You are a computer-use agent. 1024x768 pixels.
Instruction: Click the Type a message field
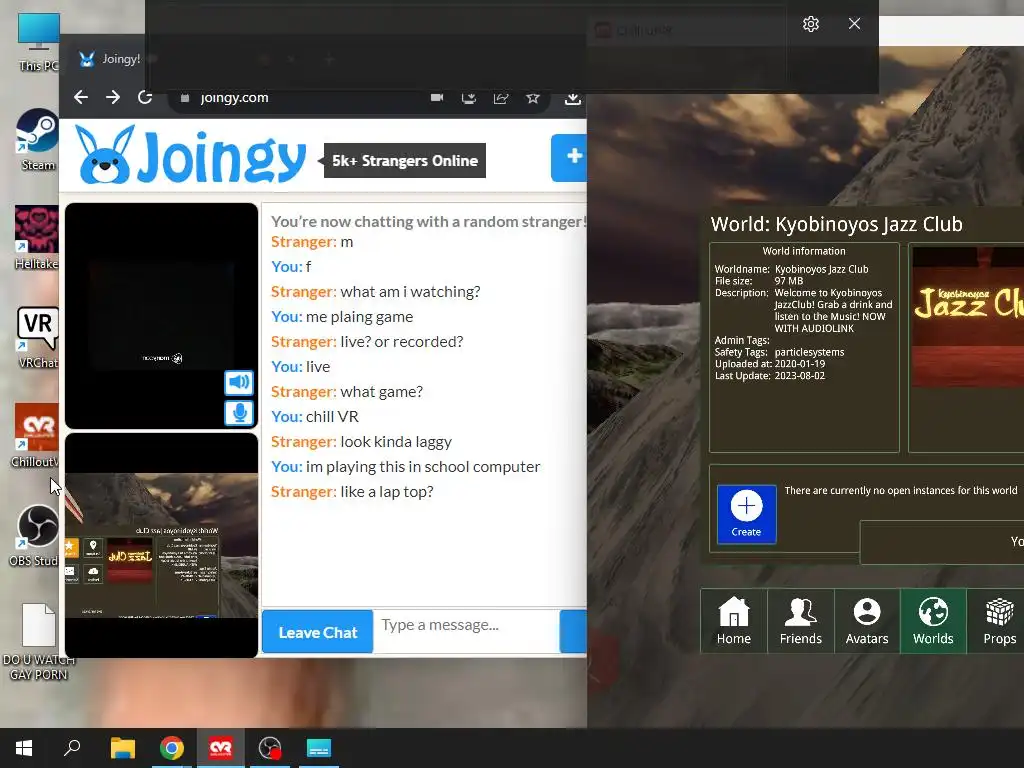click(466, 631)
